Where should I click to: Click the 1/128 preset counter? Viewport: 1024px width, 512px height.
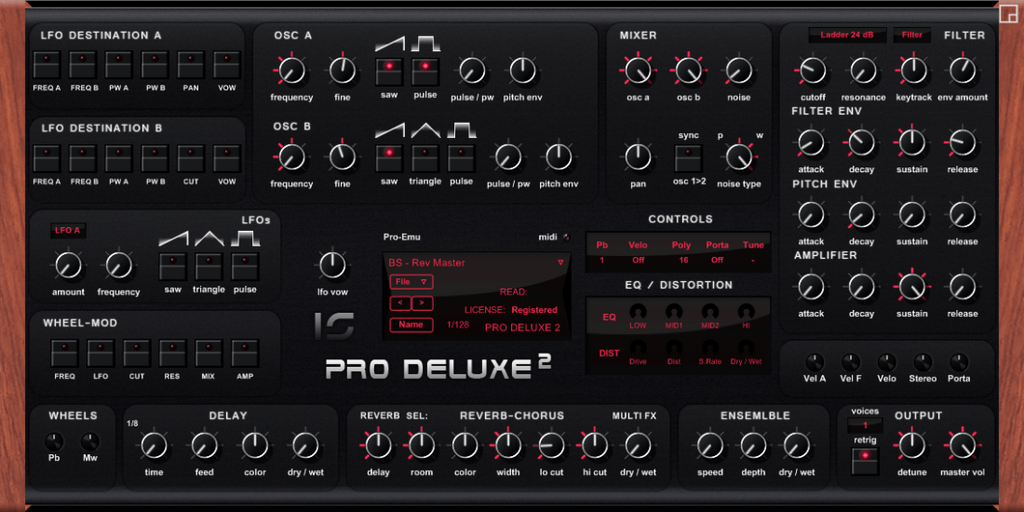458,325
